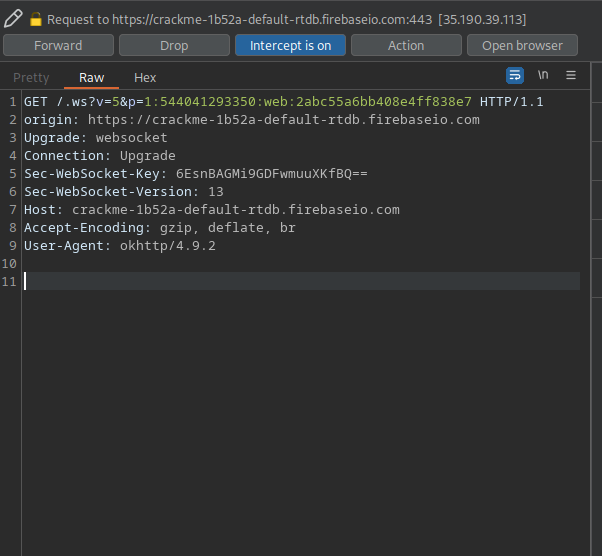Click the Sec-WebSocket-Key header line
The image size is (602, 556).
[195, 174]
